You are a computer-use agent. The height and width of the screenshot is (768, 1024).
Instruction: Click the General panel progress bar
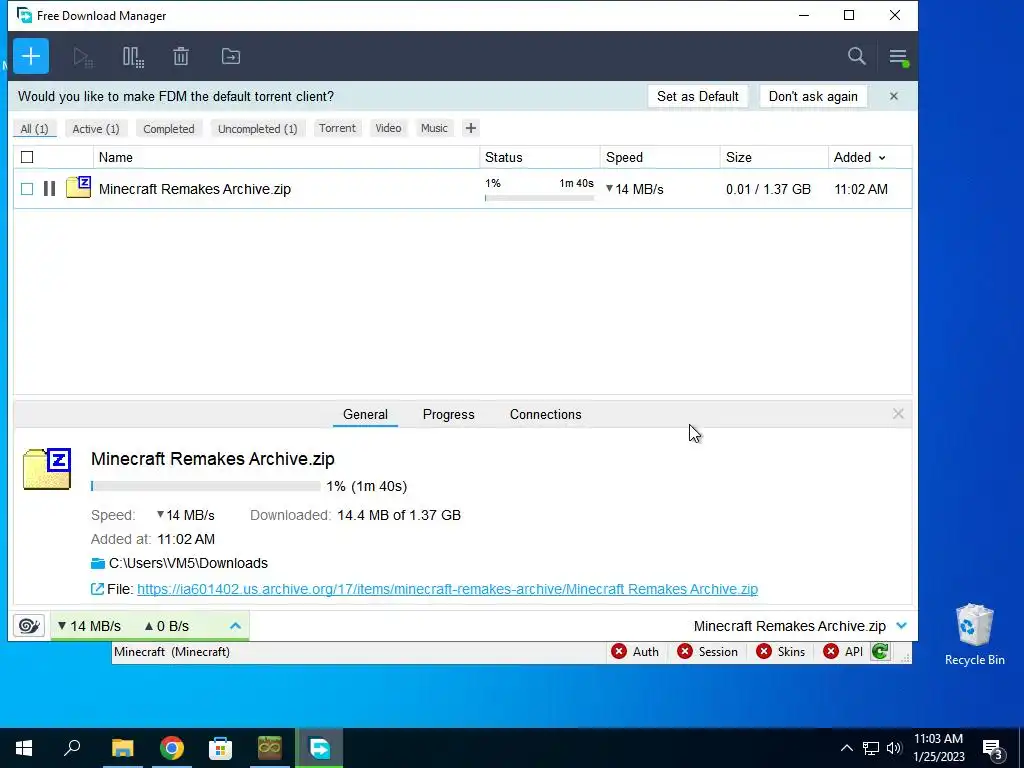[x=206, y=486]
